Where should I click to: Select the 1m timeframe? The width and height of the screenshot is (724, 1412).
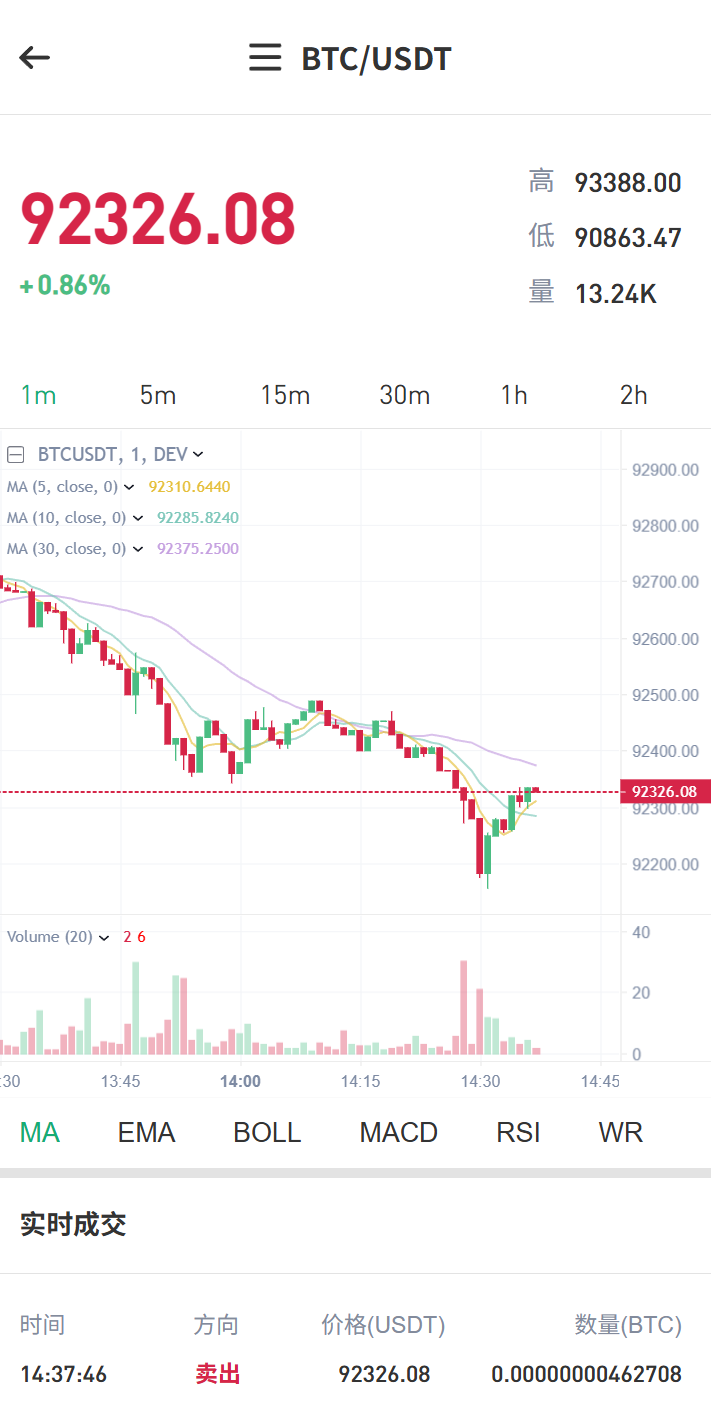[39, 395]
